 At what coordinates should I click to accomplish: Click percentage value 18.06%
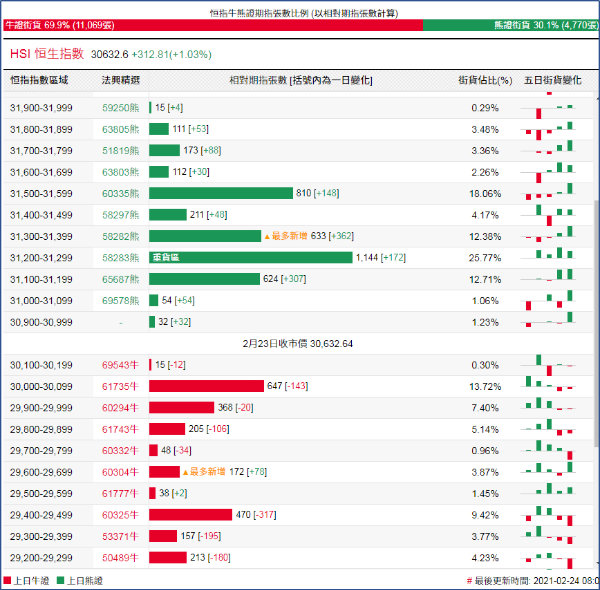(485, 194)
